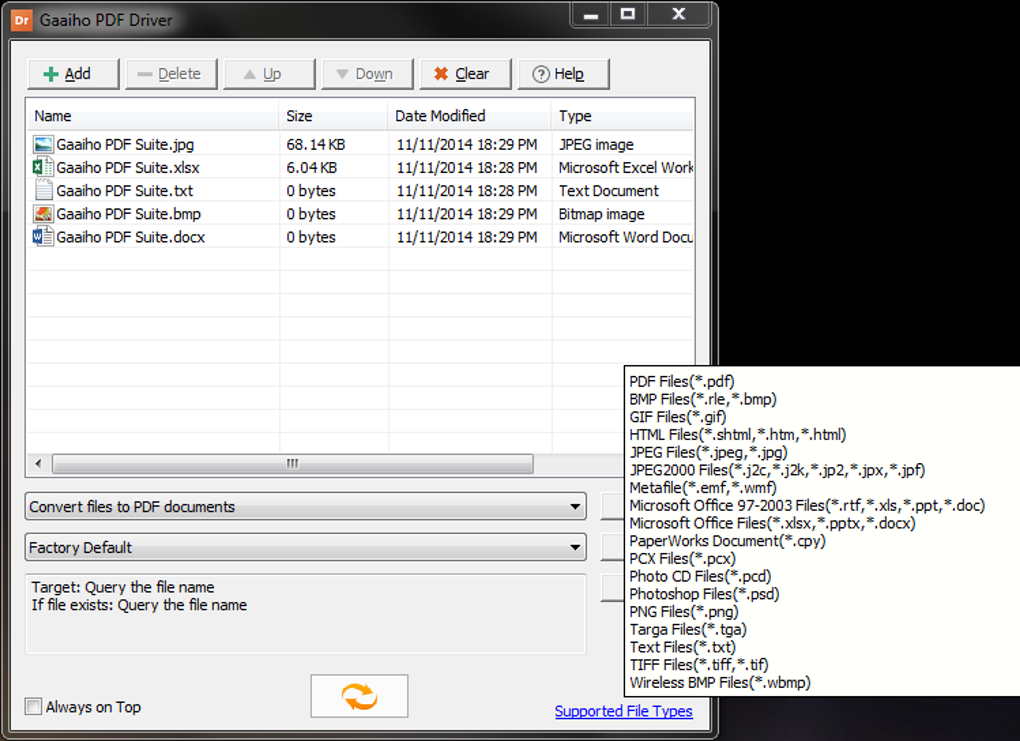Click the 68.14 KB size cell
Image resolution: width=1020 pixels, height=741 pixels.
point(315,144)
